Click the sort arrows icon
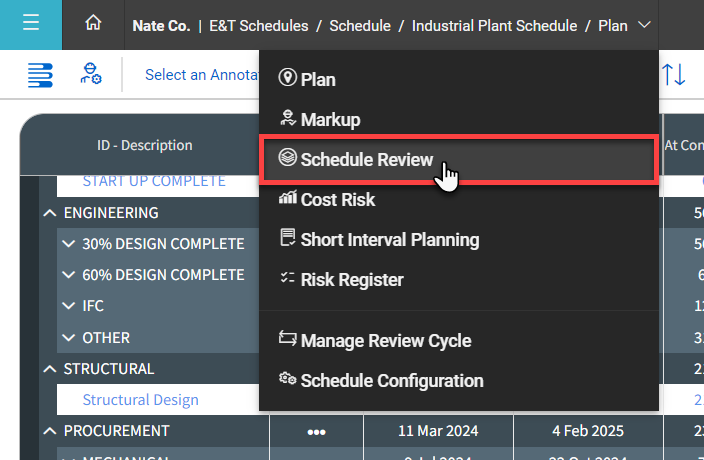 [x=674, y=75]
